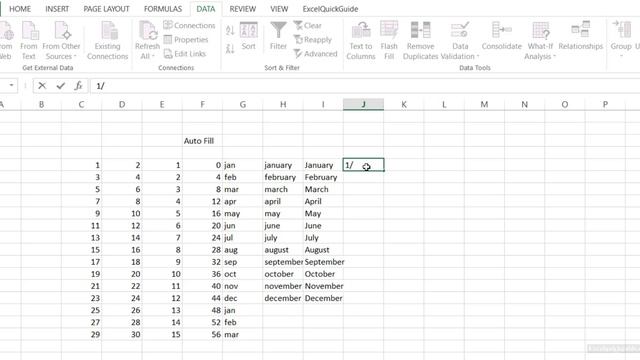This screenshot has width=640, height=360.
Task: Select cell containing dec
Action: point(242,298)
